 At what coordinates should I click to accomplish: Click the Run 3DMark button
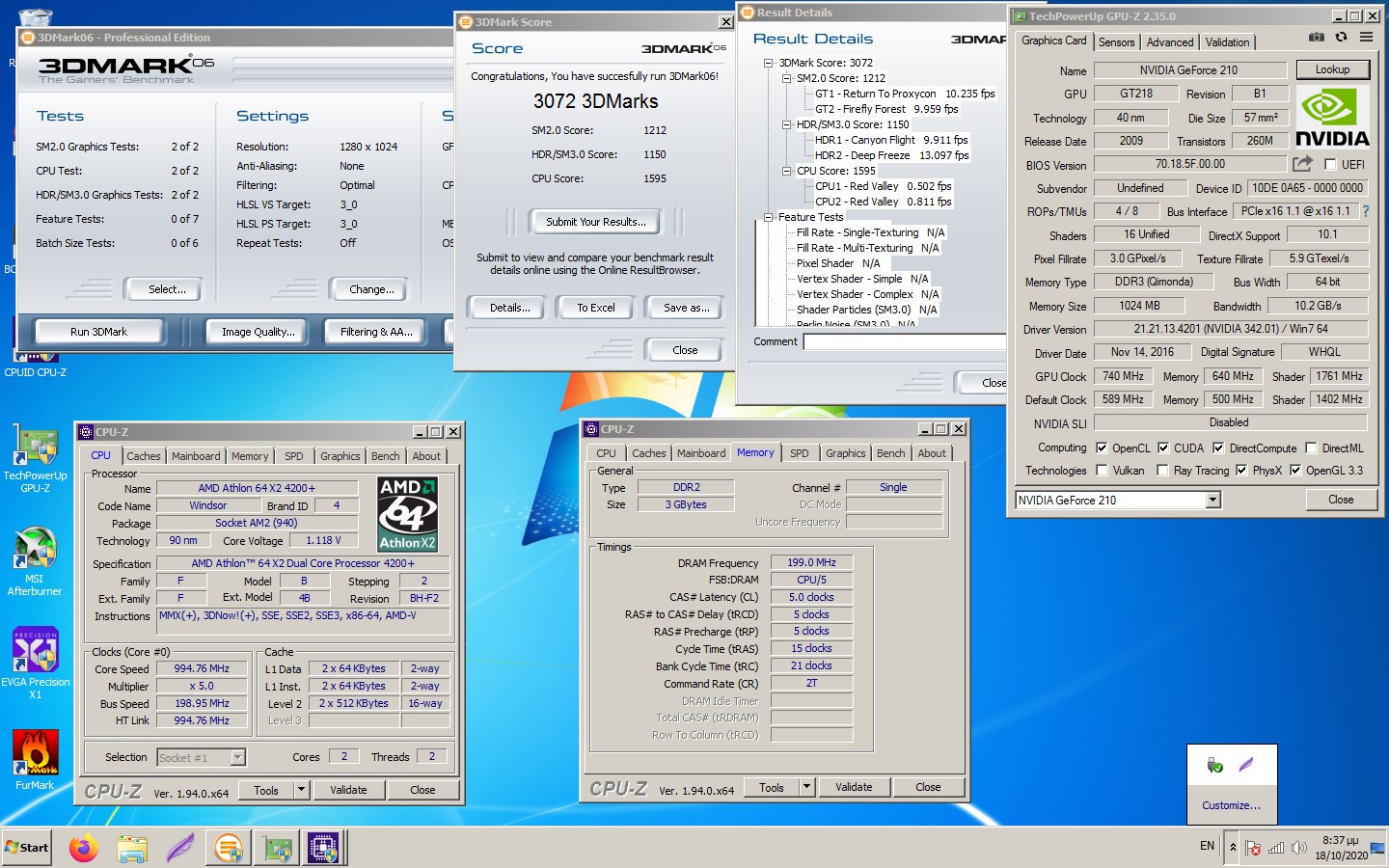pos(98,332)
